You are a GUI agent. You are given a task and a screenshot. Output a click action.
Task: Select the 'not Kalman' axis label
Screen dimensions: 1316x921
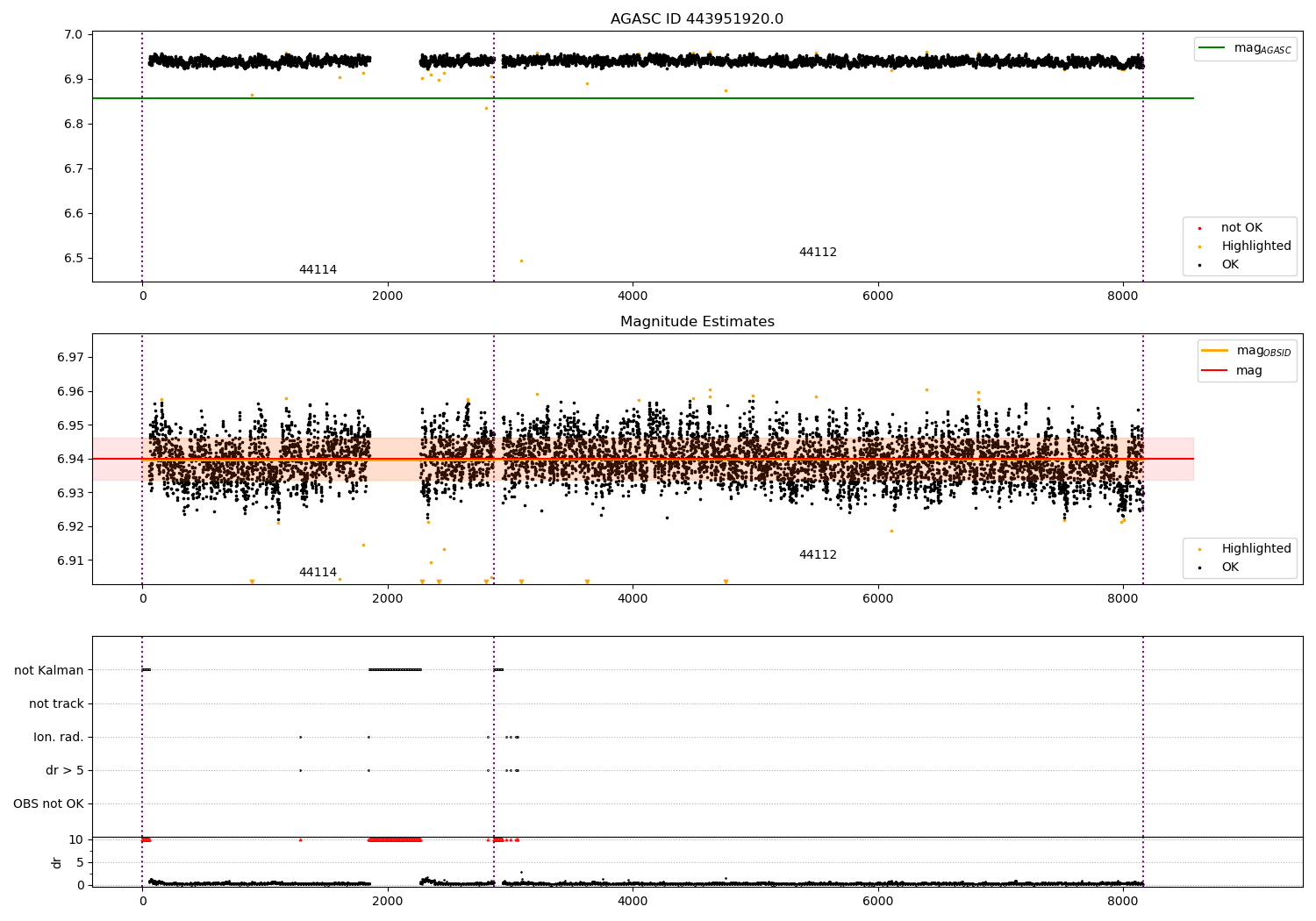49,670
